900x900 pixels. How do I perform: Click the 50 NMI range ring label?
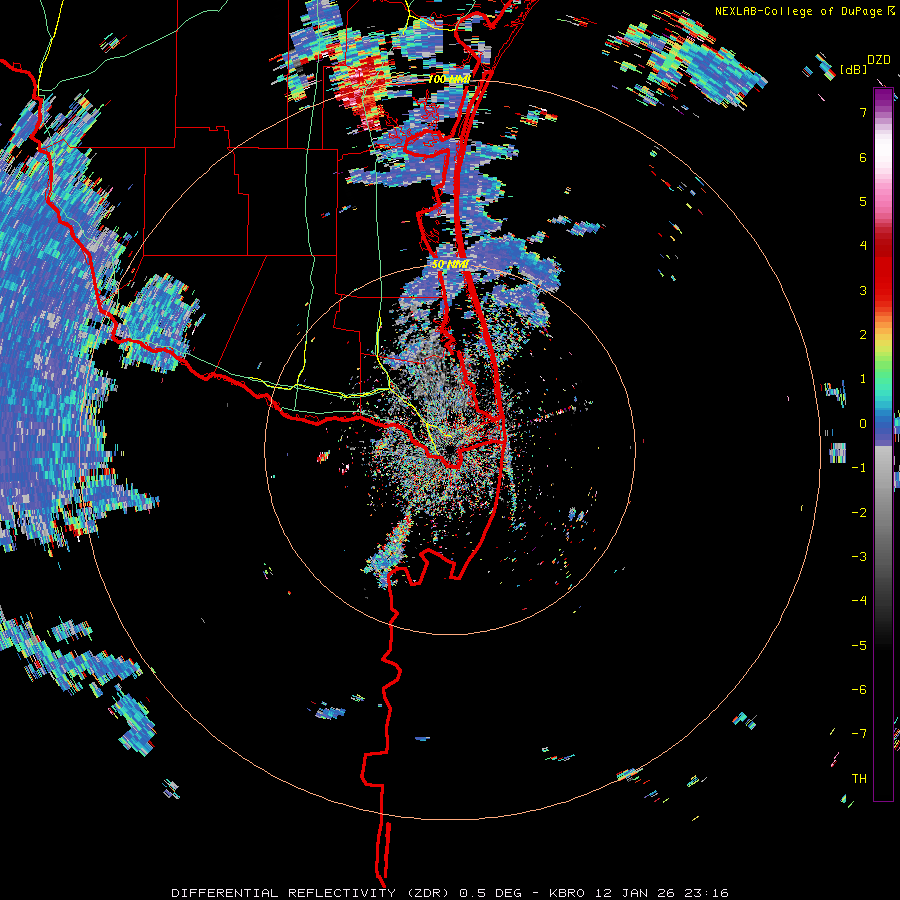(x=450, y=265)
